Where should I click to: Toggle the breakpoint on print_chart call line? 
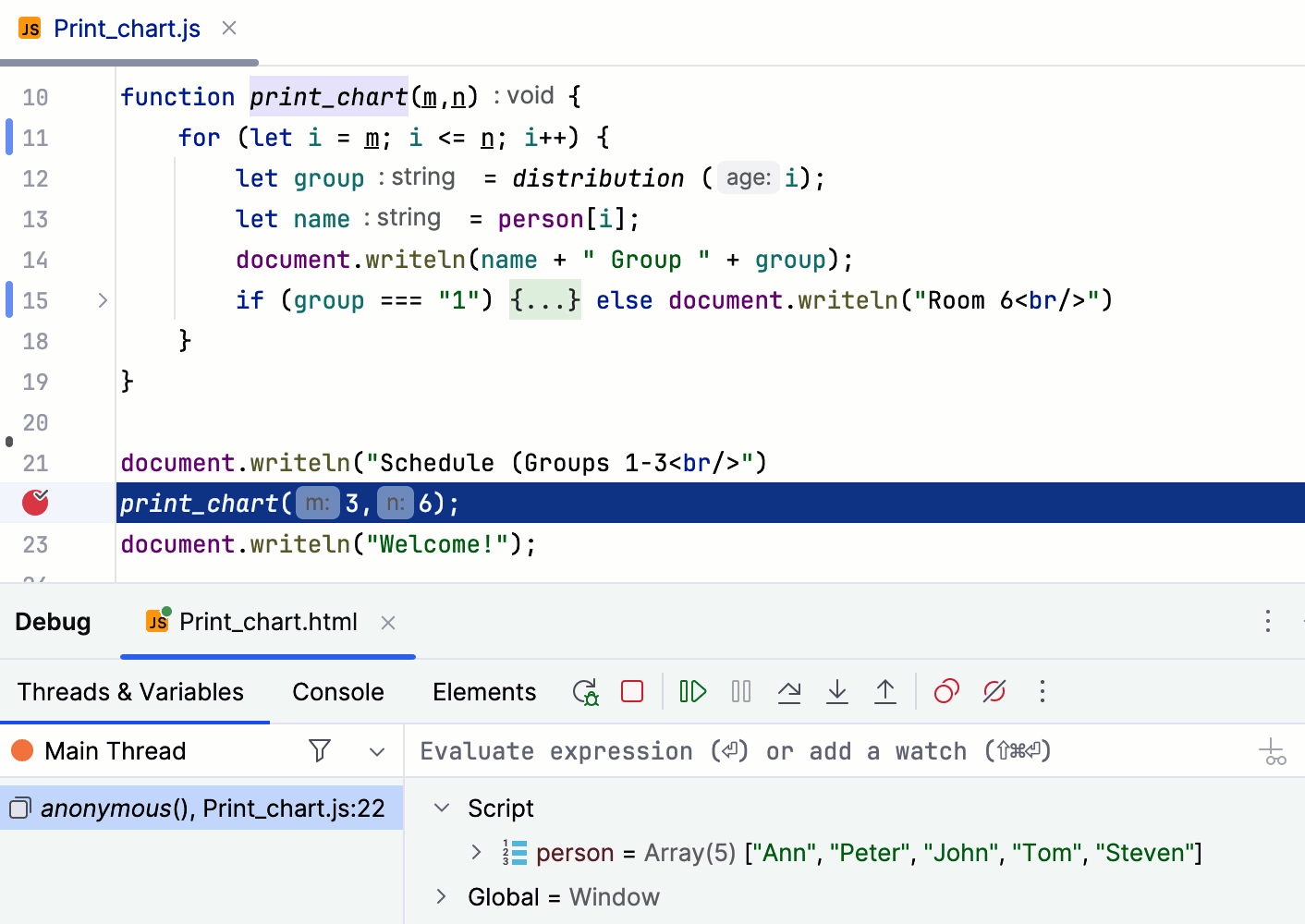(x=34, y=503)
